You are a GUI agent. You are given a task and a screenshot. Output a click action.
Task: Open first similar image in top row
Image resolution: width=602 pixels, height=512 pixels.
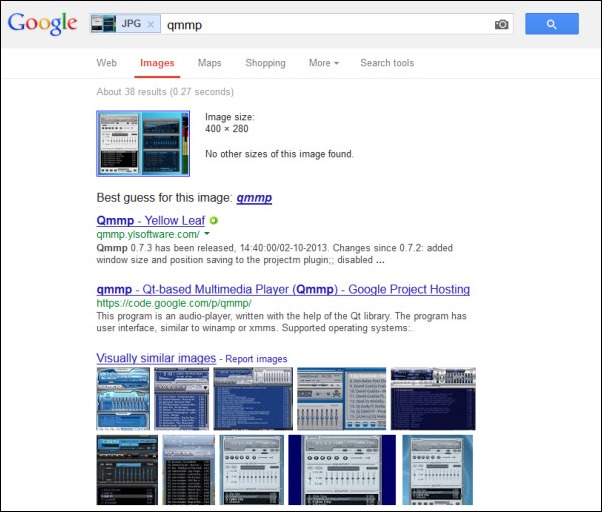tap(123, 399)
